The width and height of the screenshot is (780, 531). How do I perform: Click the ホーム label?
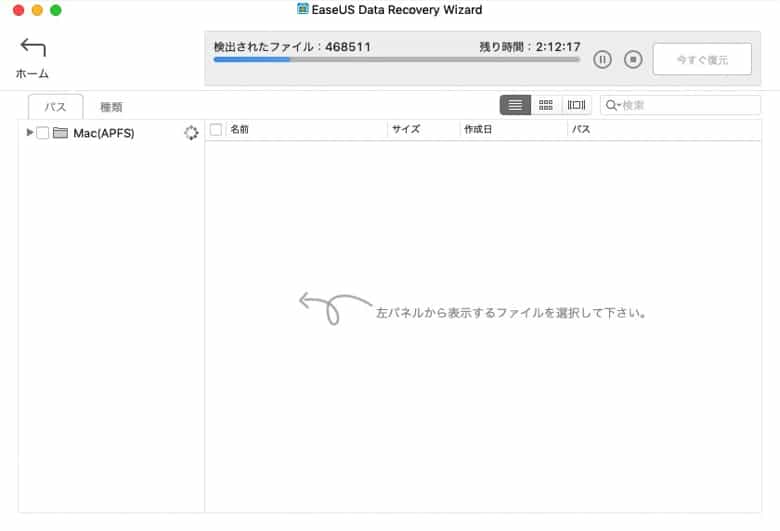click(32, 74)
